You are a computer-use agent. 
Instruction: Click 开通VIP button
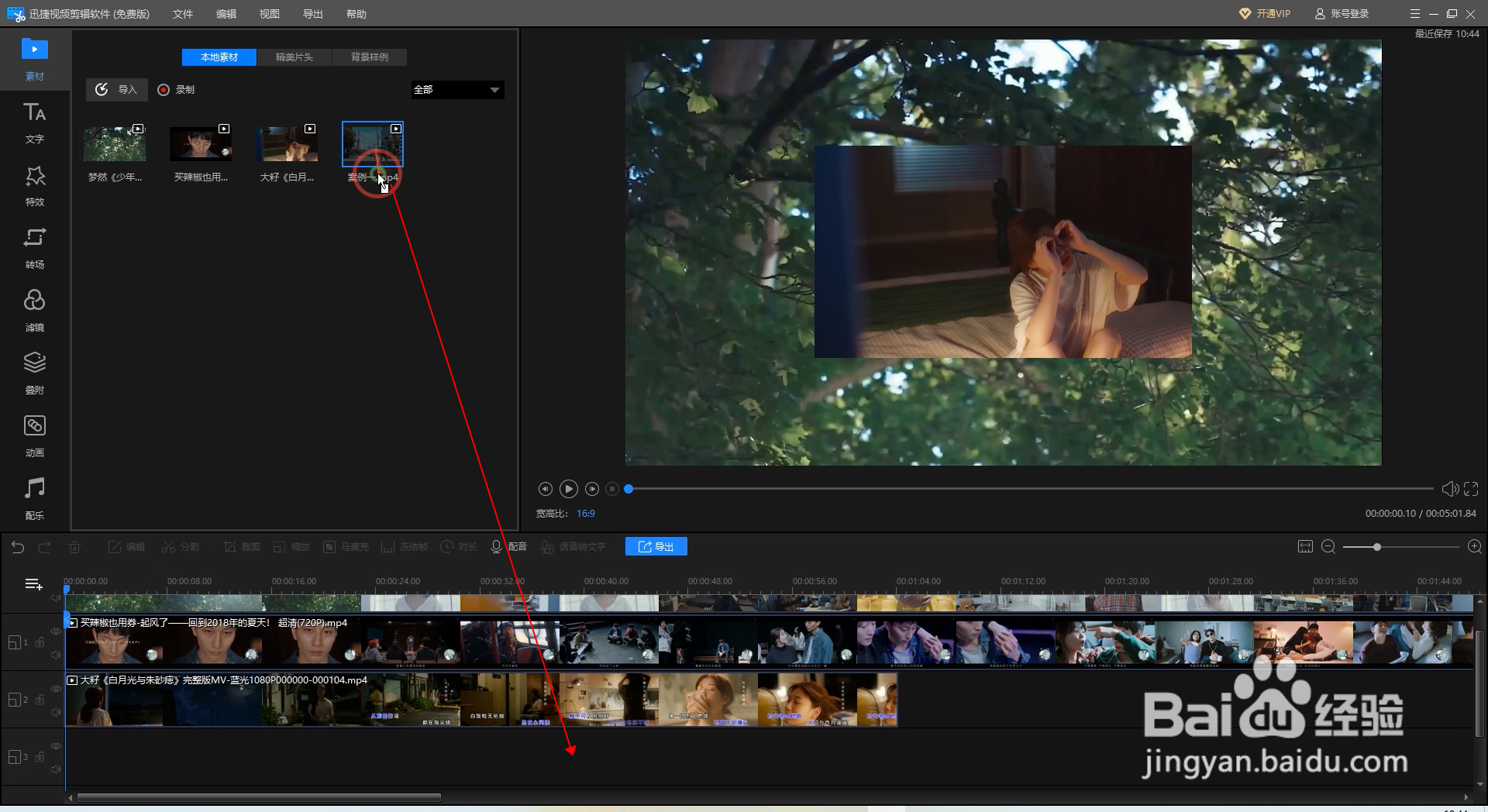(1265, 14)
